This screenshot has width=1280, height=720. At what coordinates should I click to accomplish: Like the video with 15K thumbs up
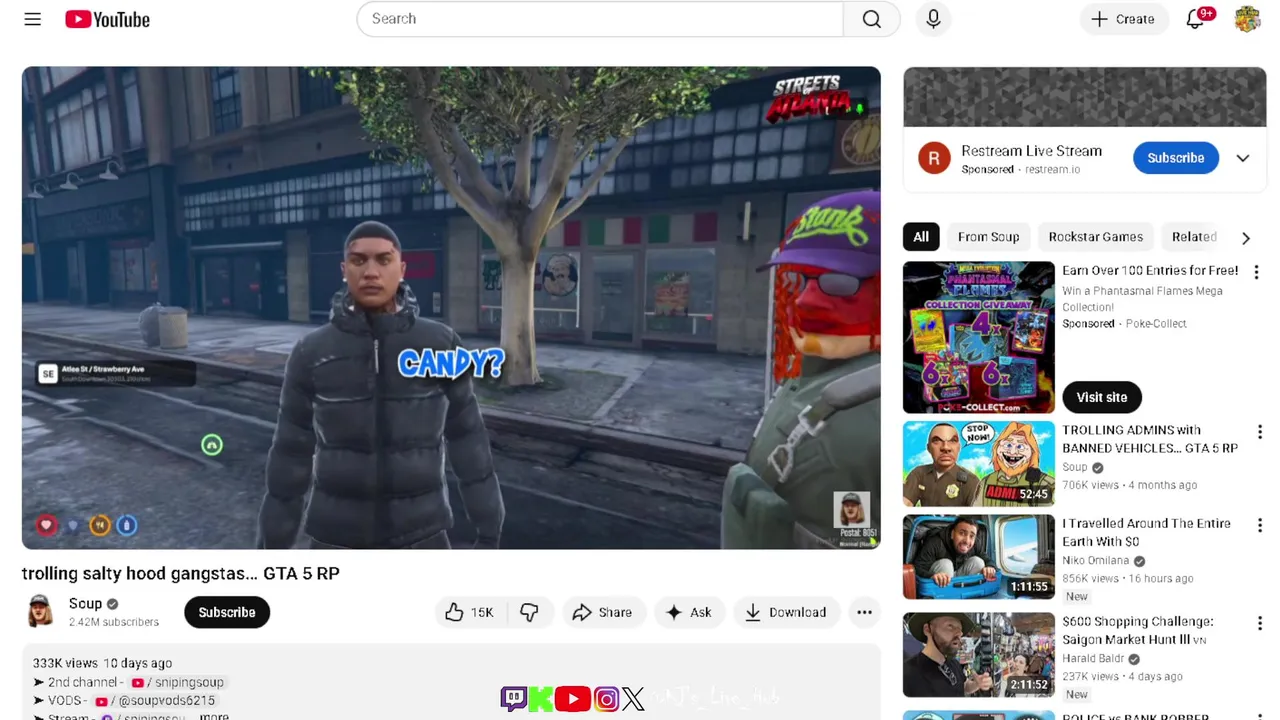[x=469, y=612]
